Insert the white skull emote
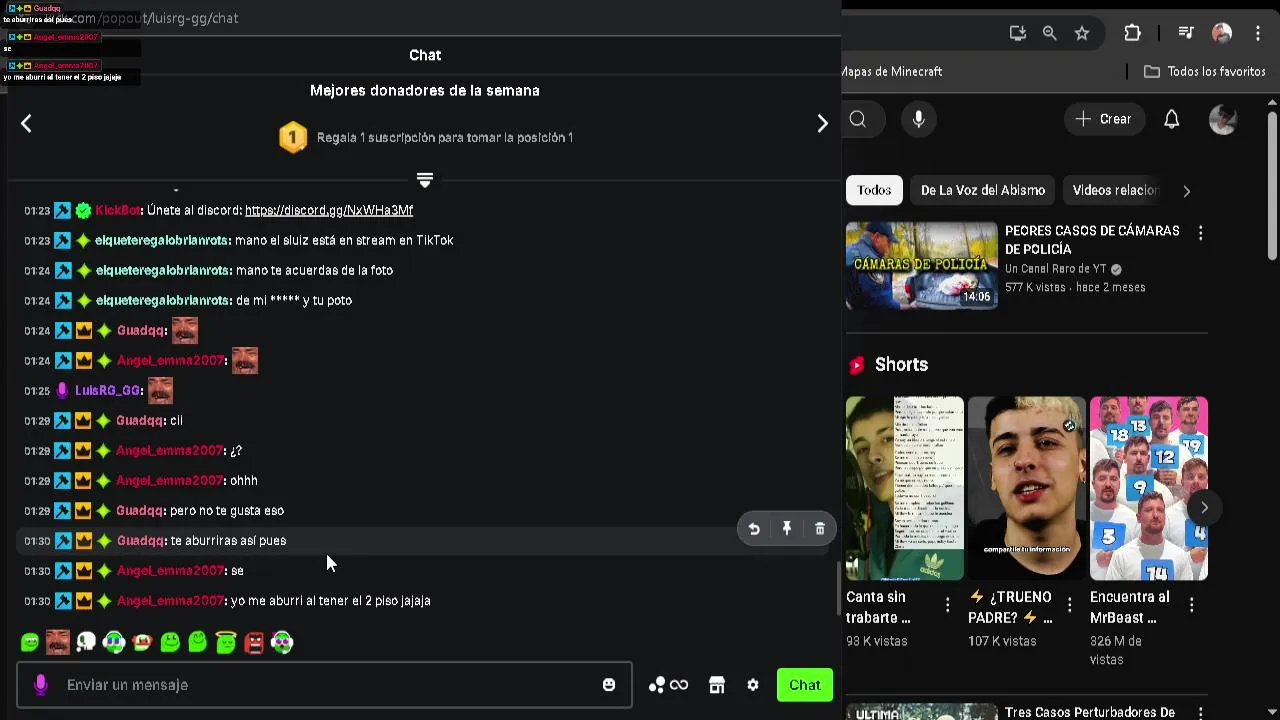The image size is (1280, 720). click(x=86, y=642)
